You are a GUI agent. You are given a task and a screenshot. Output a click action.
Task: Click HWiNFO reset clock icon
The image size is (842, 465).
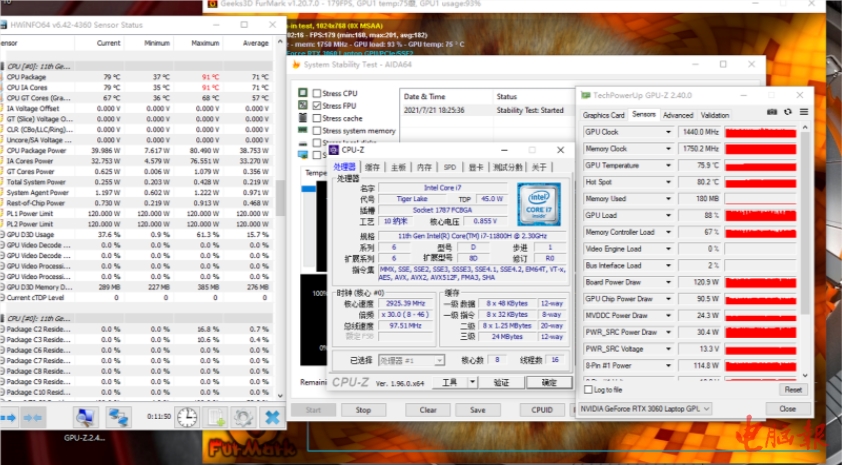pos(187,417)
